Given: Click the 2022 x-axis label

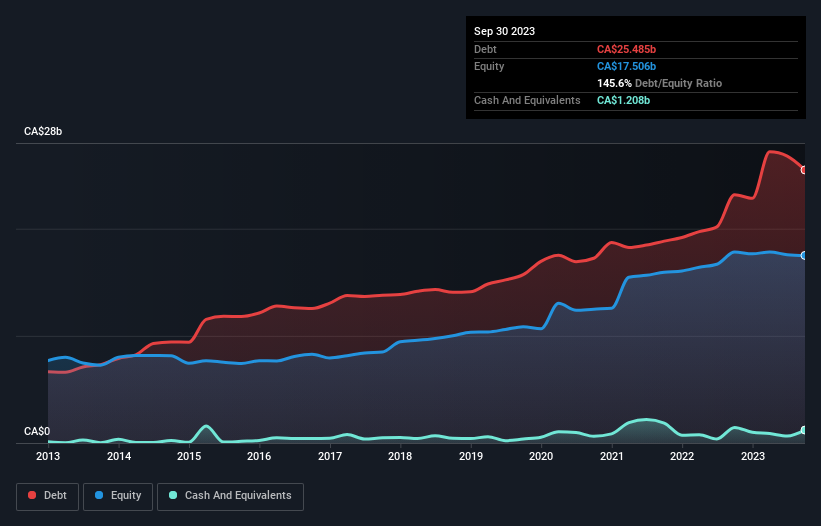Looking at the screenshot, I should click(682, 456).
